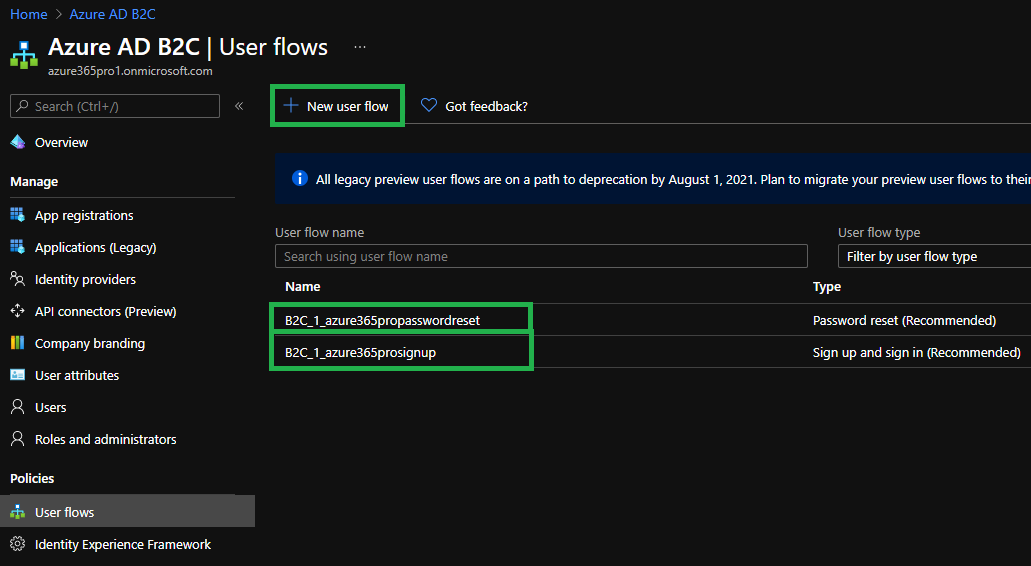Screen dimensions: 1031x566
Task: Click Azure AD B2C breadcrumb link
Action: (112, 14)
